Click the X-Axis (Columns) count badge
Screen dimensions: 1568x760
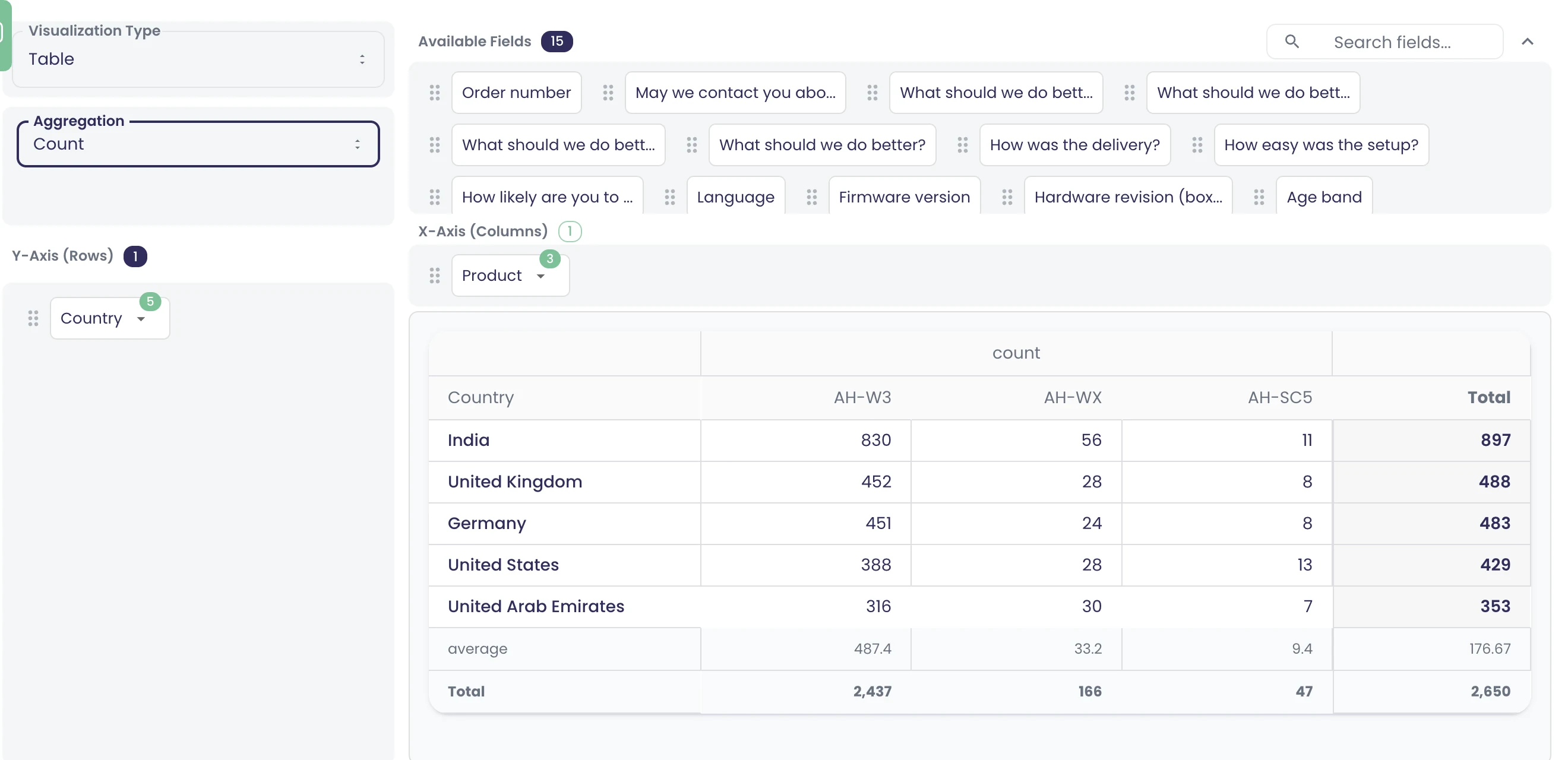(x=570, y=231)
